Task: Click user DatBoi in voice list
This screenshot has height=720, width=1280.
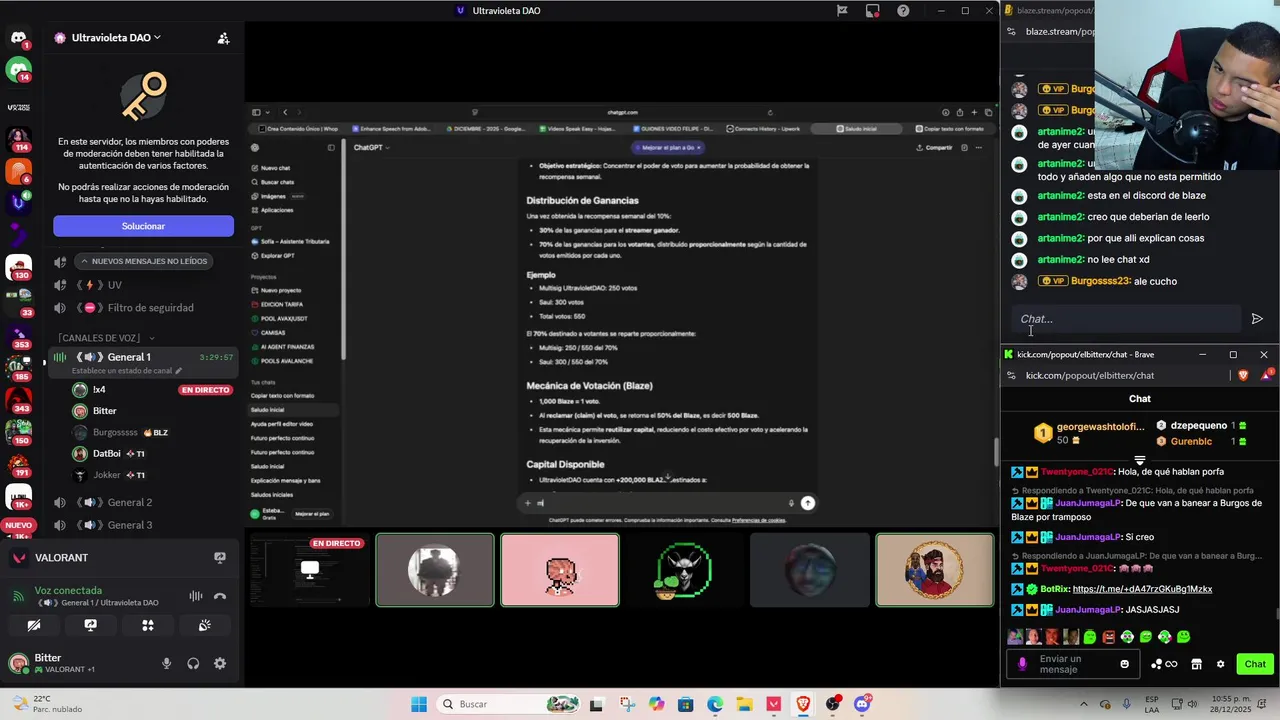Action: [x=106, y=454]
